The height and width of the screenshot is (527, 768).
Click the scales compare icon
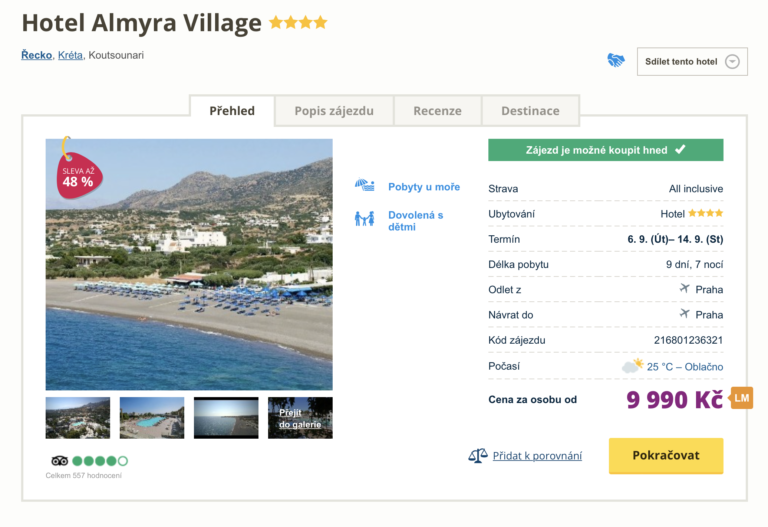coord(478,456)
